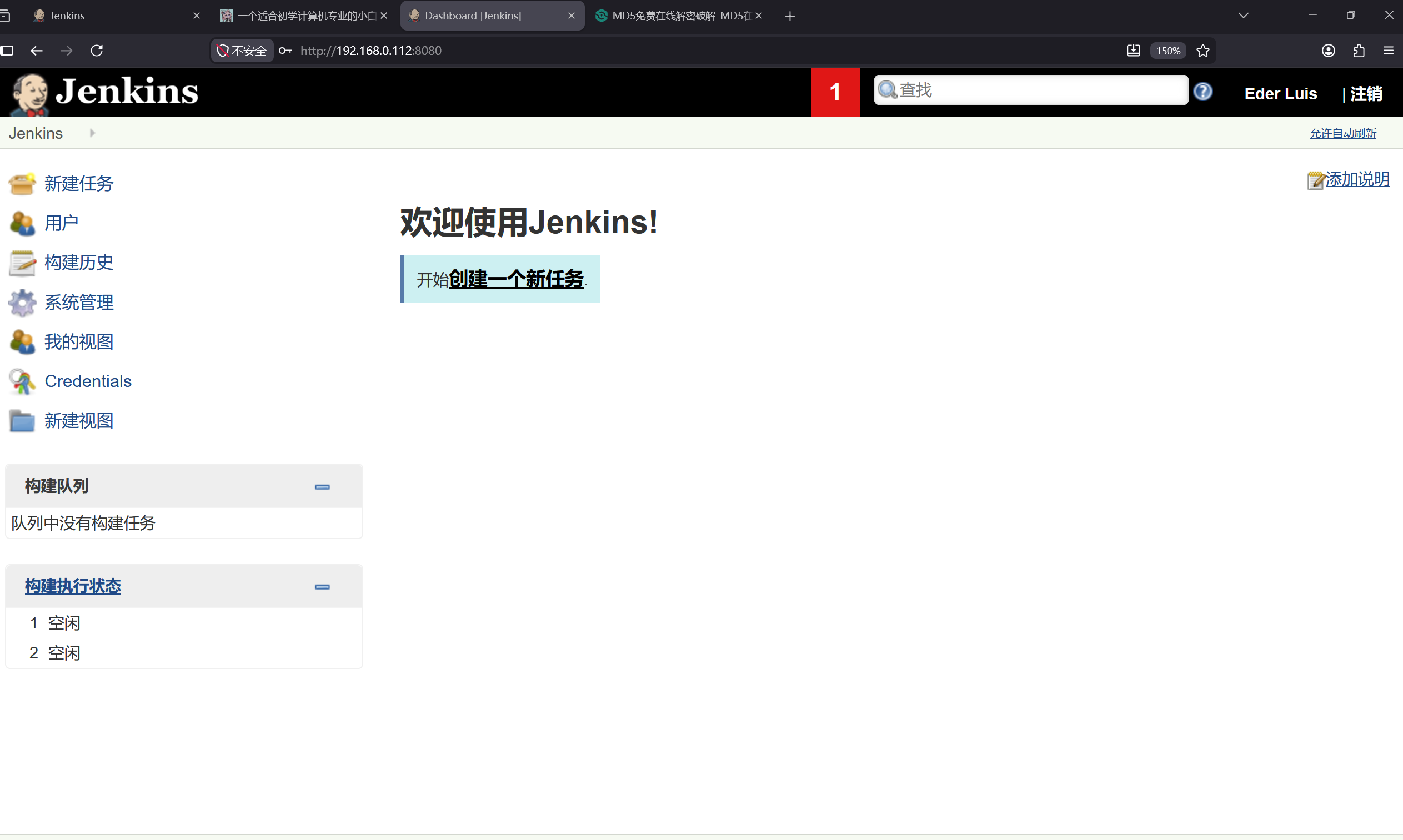Go forward with the browser forward arrow
1403x840 pixels.
(67, 51)
